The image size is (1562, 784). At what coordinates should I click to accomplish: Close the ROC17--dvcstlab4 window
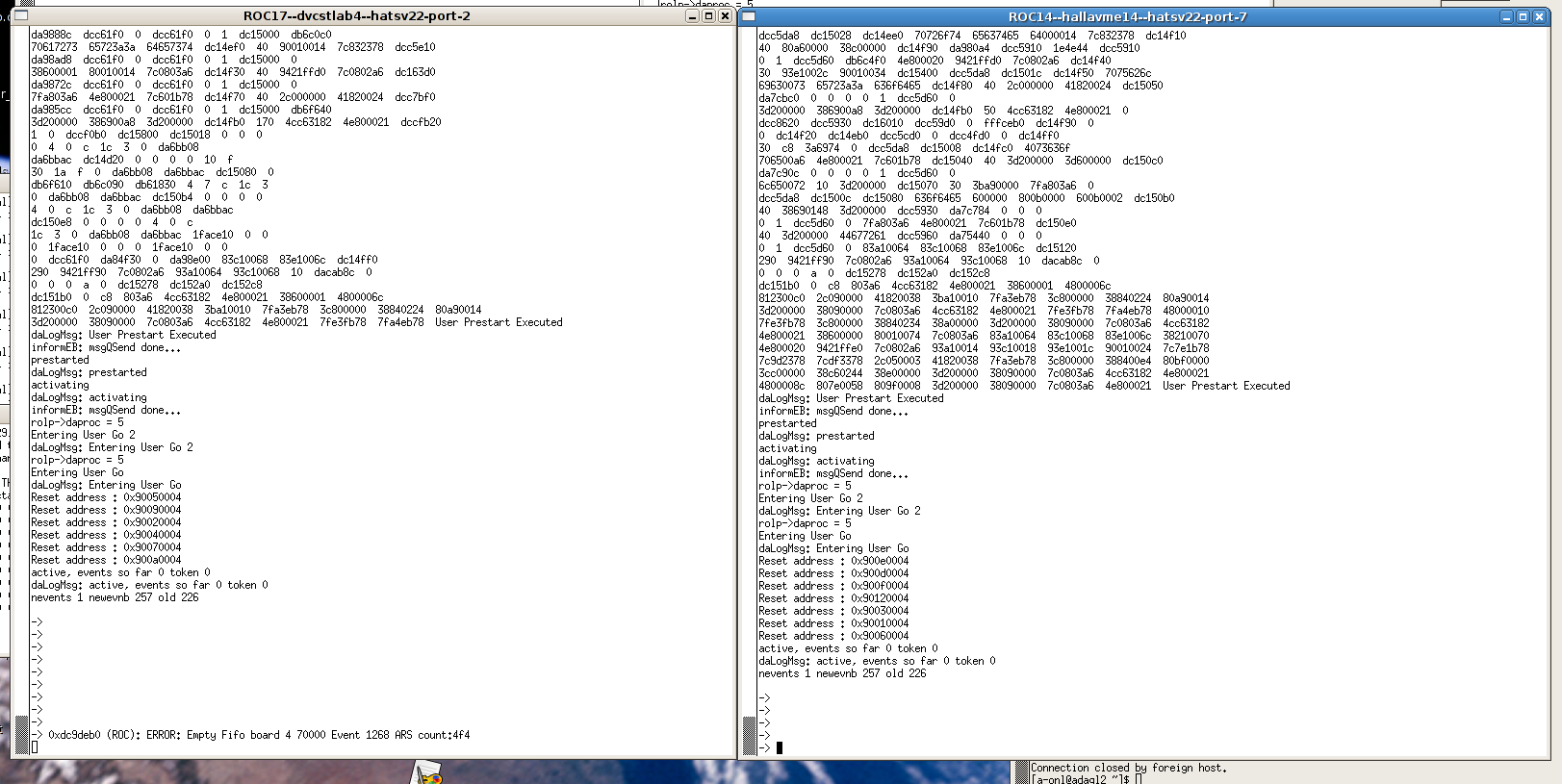click(x=726, y=16)
